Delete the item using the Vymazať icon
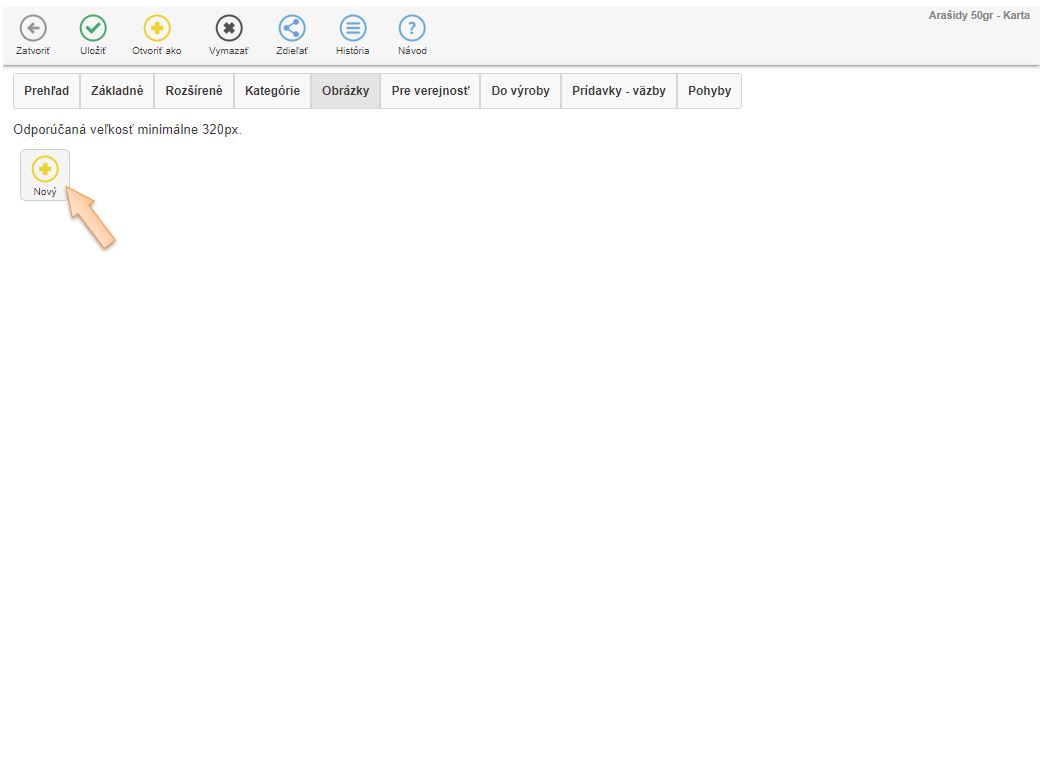Viewport: 1046px width, 758px height. click(229, 29)
